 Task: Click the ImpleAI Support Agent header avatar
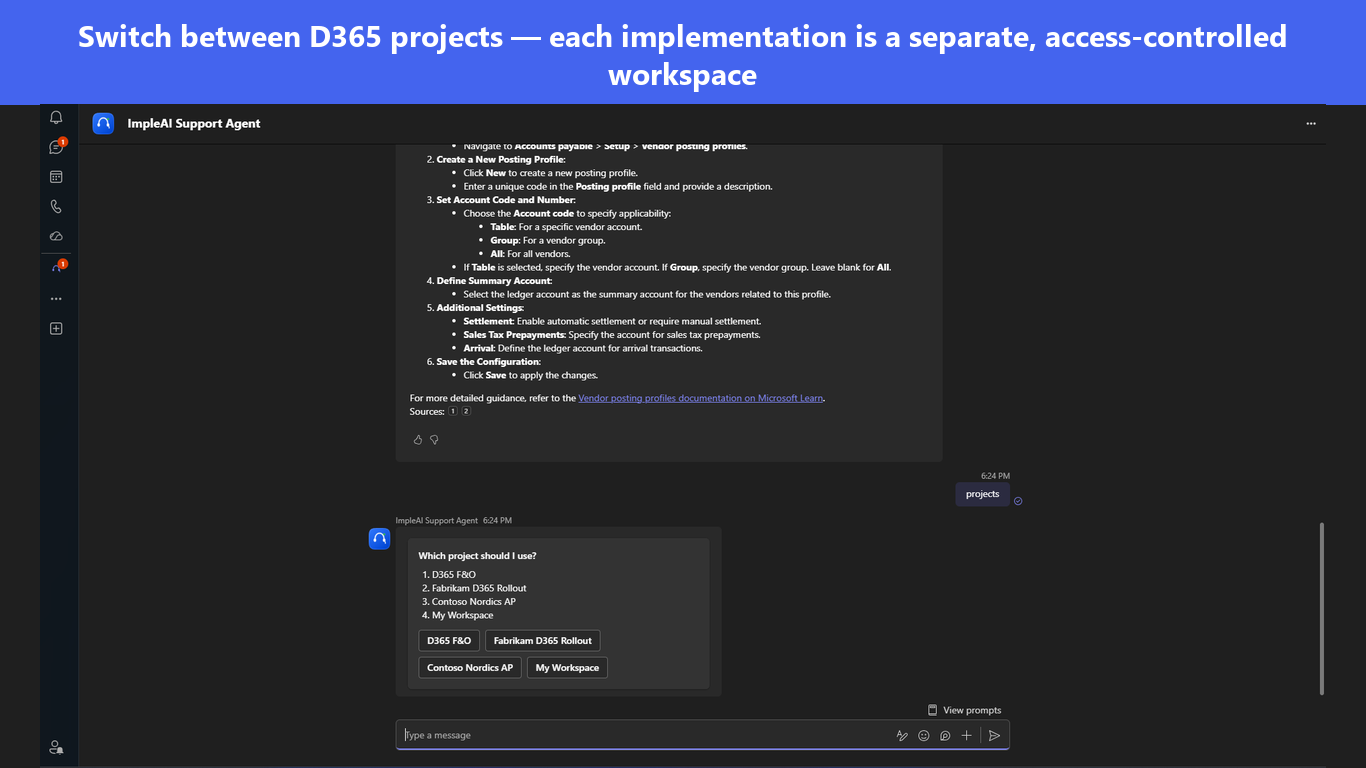[x=103, y=123]
